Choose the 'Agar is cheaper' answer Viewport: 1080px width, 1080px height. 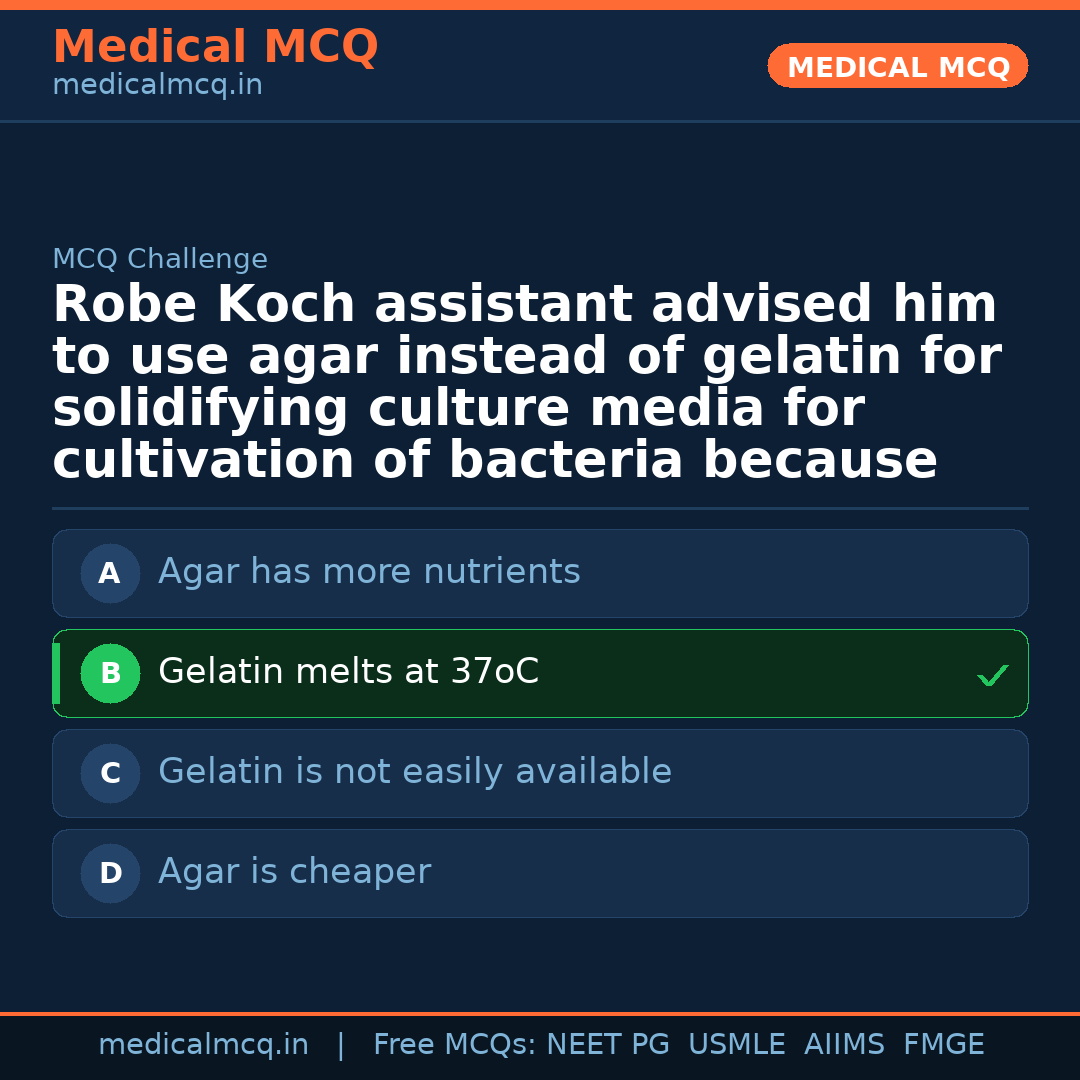(x=294, y=872)
